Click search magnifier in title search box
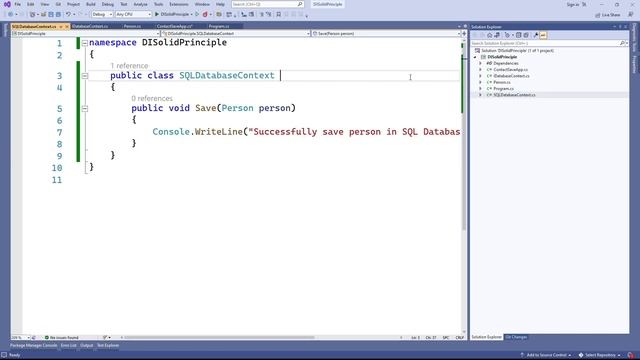The image size is (640, 360). point(300,4)
